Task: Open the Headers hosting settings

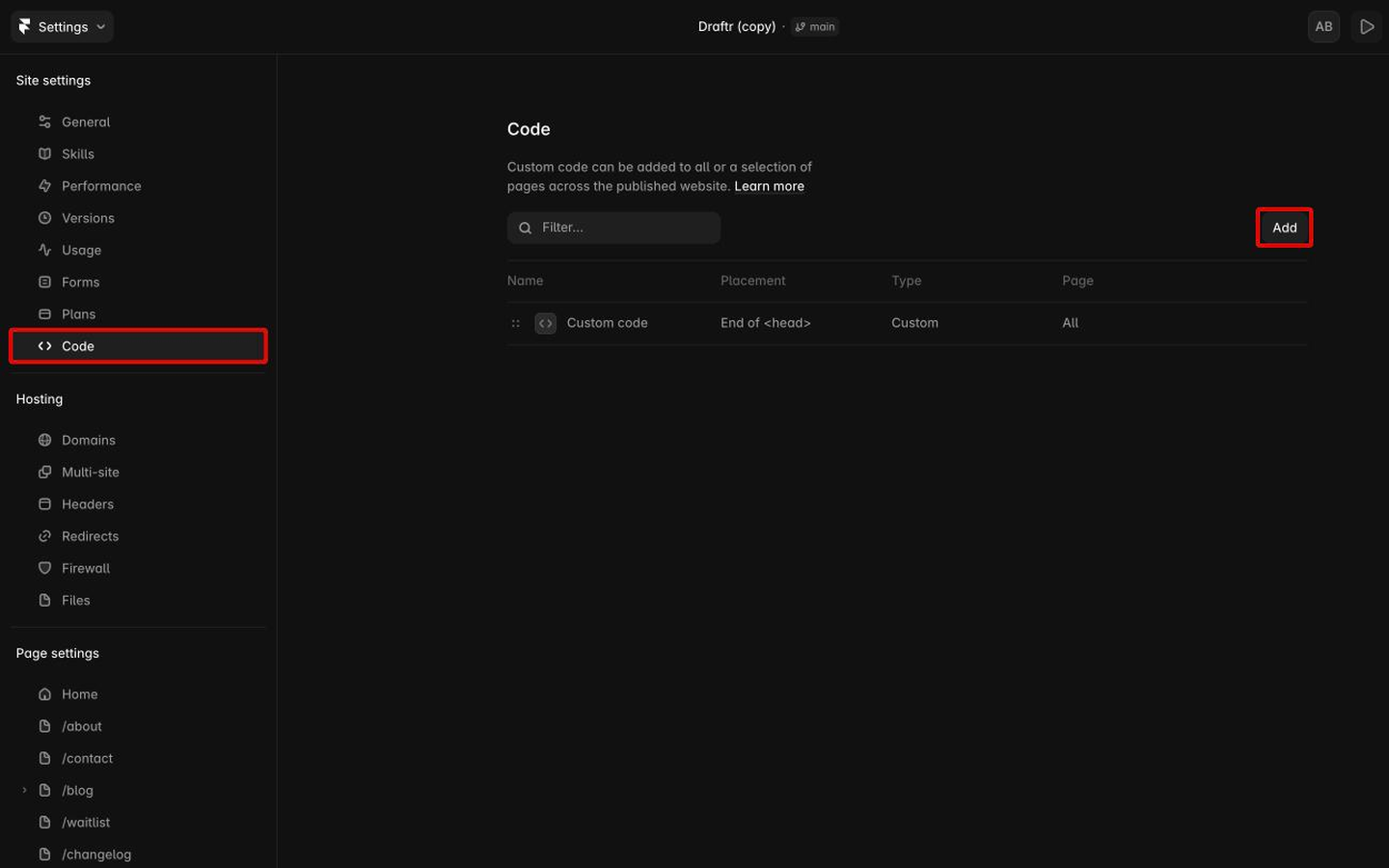Action: coord(138,504)
